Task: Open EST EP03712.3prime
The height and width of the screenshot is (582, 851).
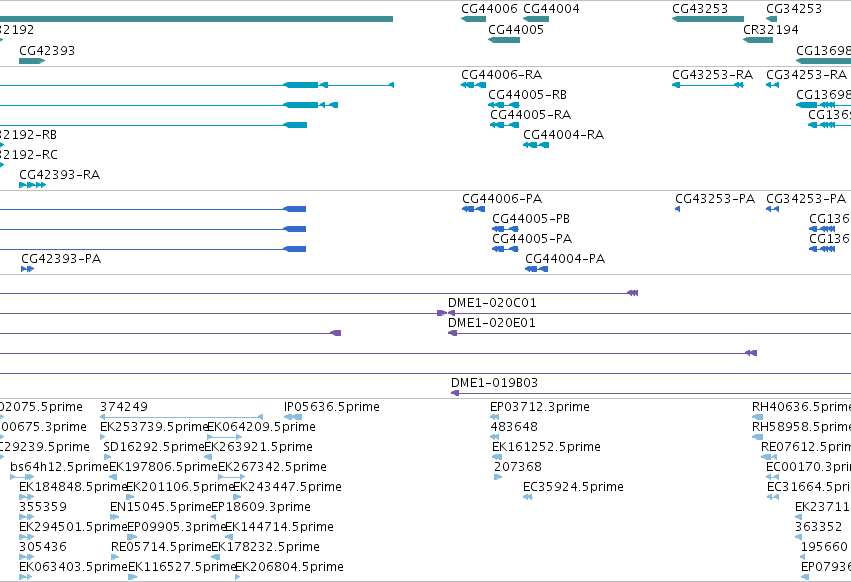Action: coord(539,407)
